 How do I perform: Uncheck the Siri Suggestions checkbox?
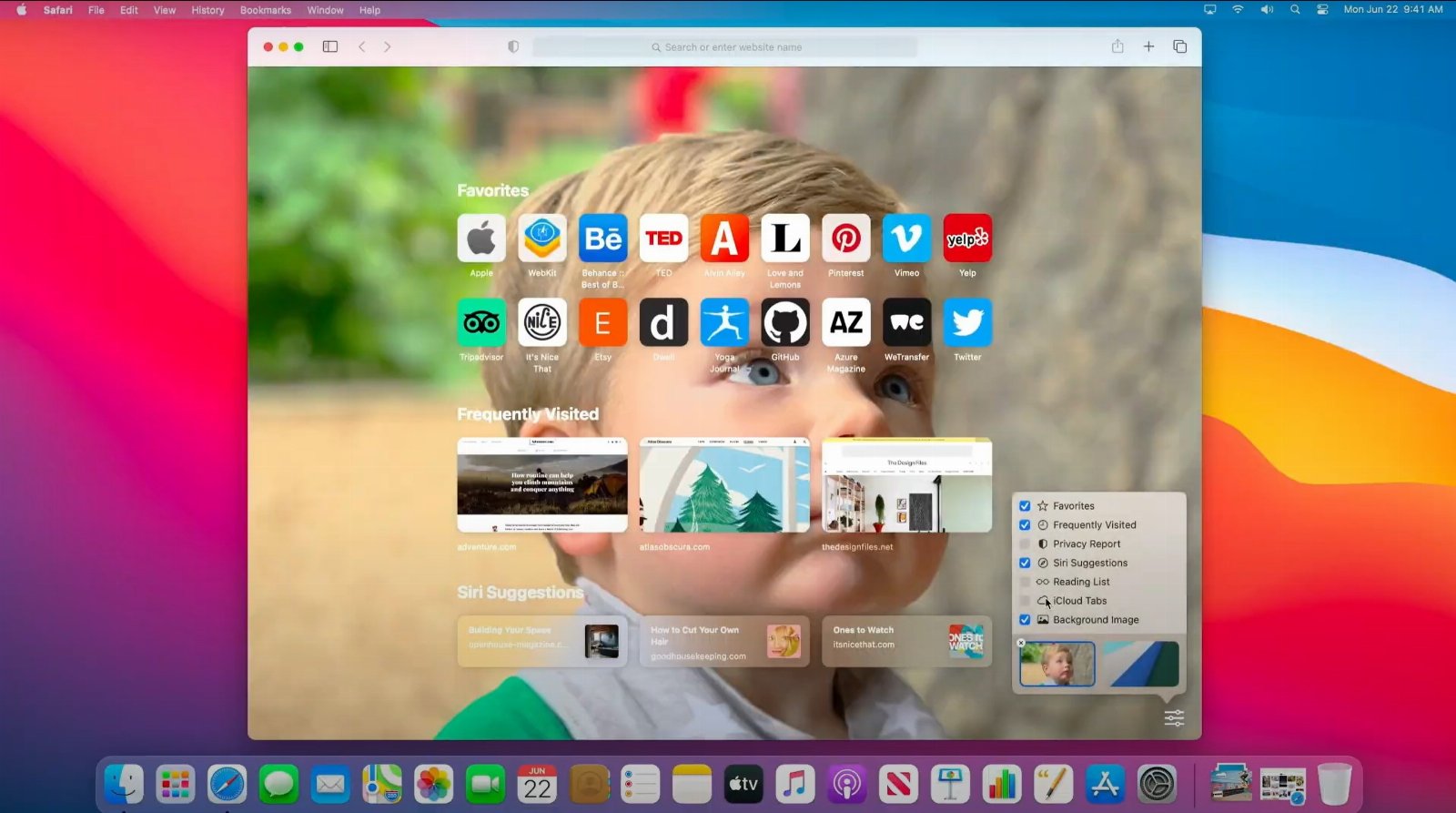[1025, 563]
